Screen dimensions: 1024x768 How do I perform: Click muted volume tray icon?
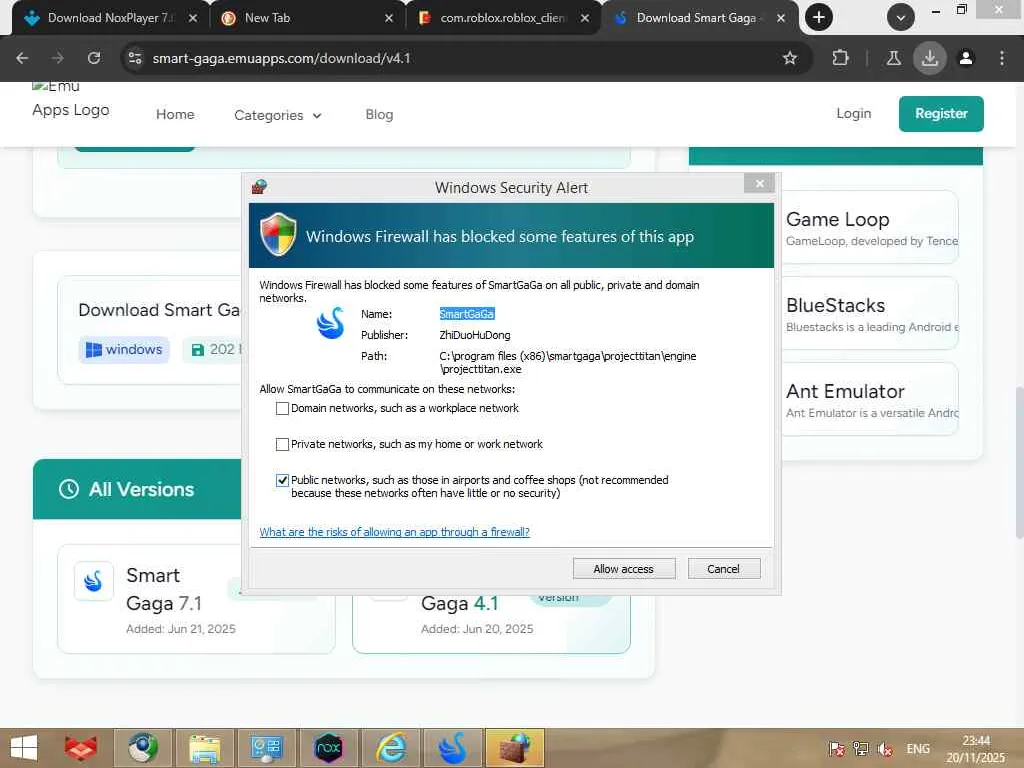pos(886,748)
